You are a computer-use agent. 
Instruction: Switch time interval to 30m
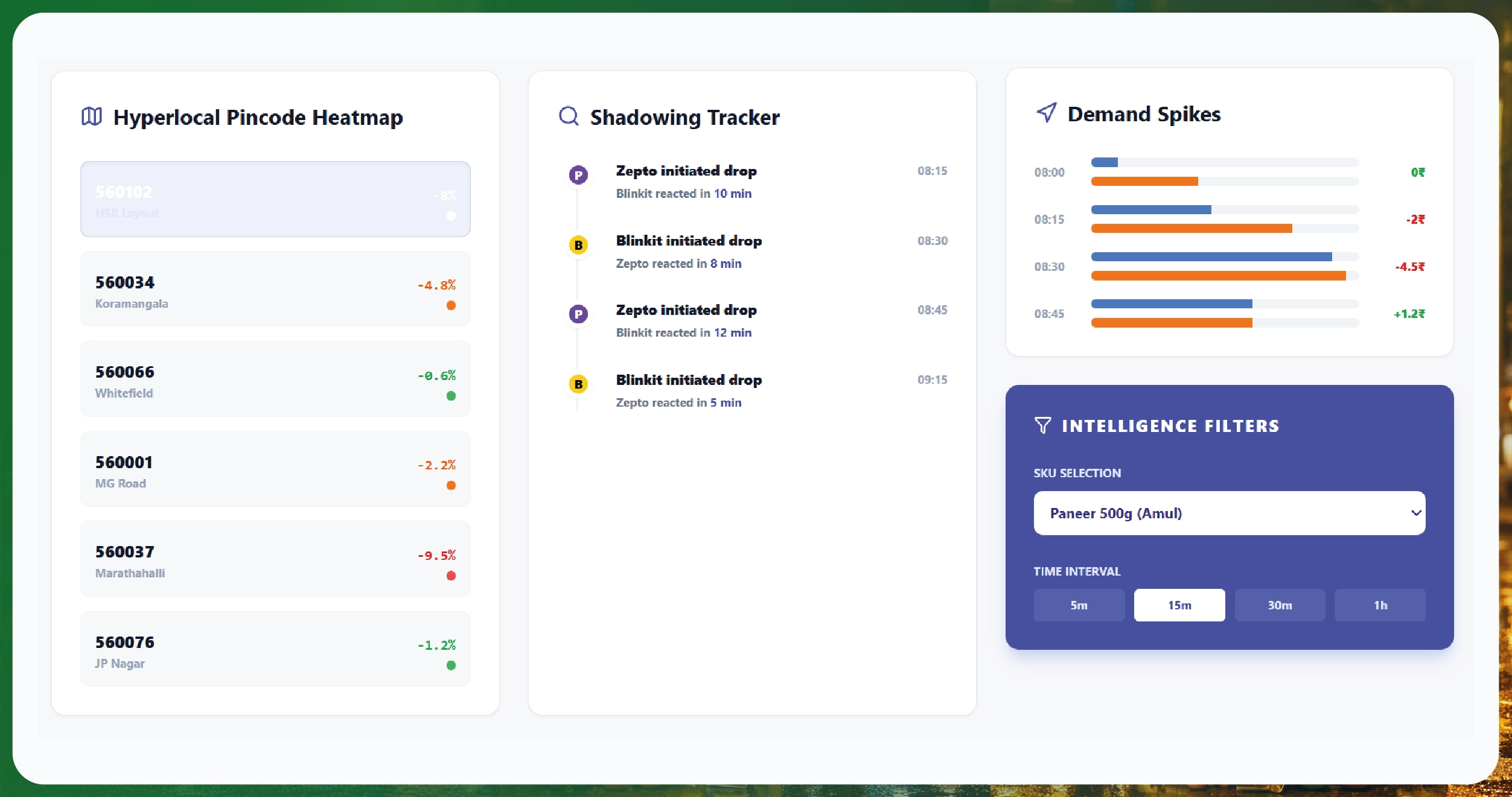[x=1280, y=605]
